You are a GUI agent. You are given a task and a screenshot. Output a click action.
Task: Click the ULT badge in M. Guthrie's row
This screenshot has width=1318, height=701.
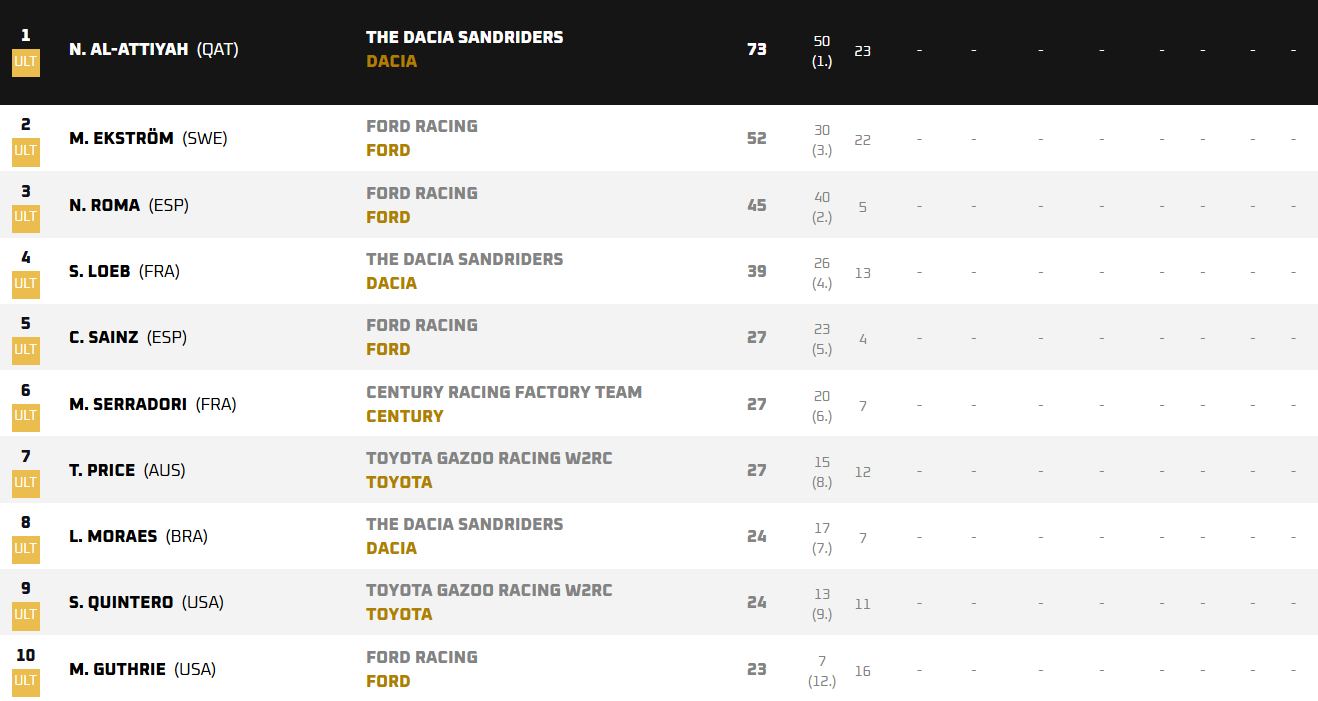click(25, 681)
